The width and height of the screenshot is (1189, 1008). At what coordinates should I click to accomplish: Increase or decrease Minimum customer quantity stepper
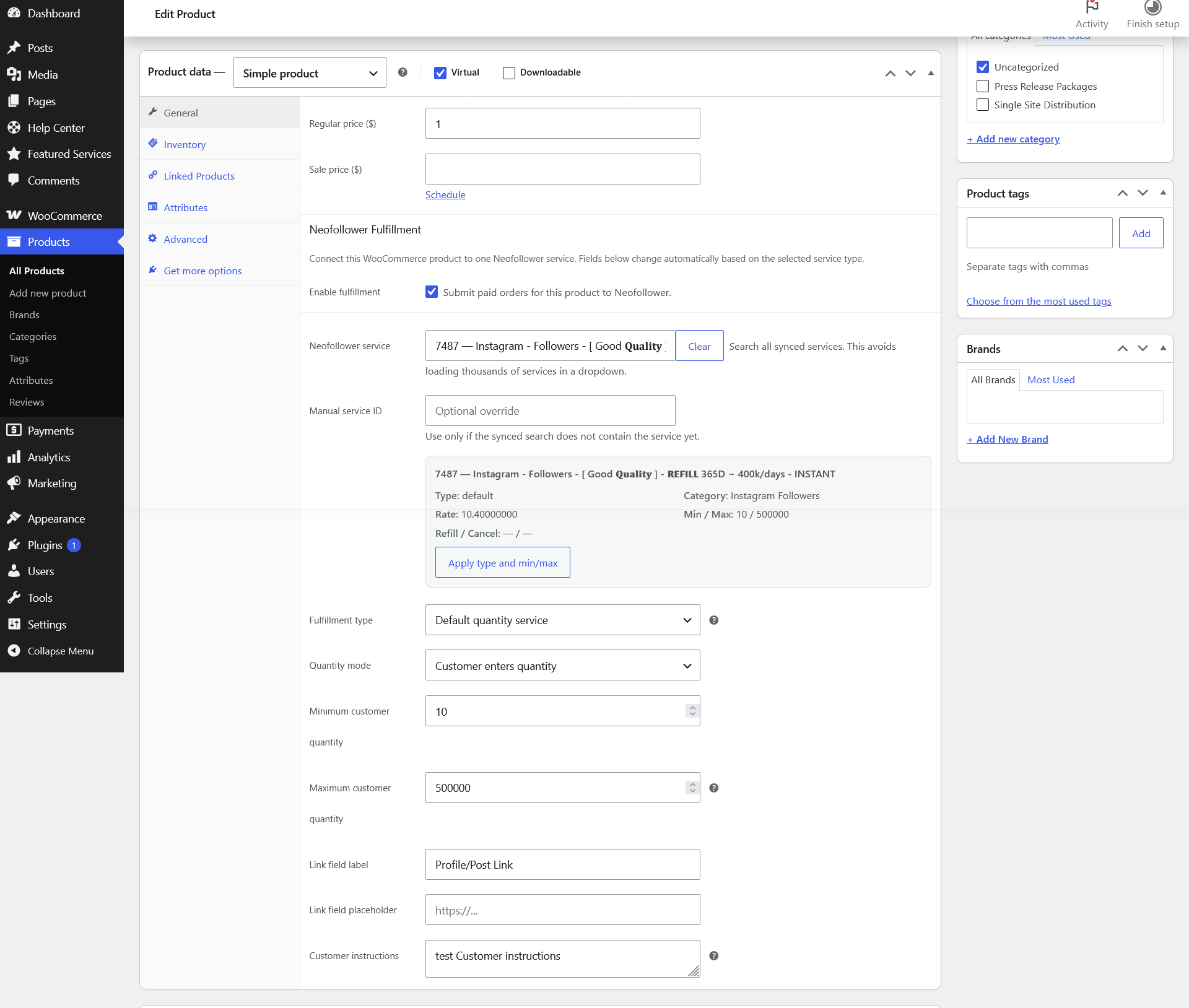[x=692, y=711]
